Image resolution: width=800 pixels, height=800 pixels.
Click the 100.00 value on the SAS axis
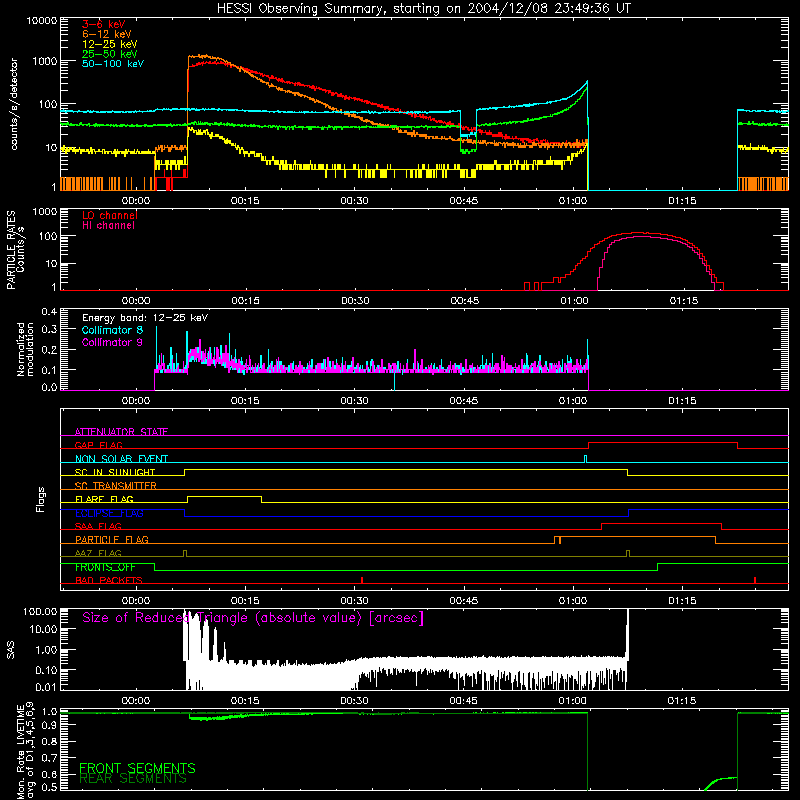pyautogui.click(x=40, y=612)
